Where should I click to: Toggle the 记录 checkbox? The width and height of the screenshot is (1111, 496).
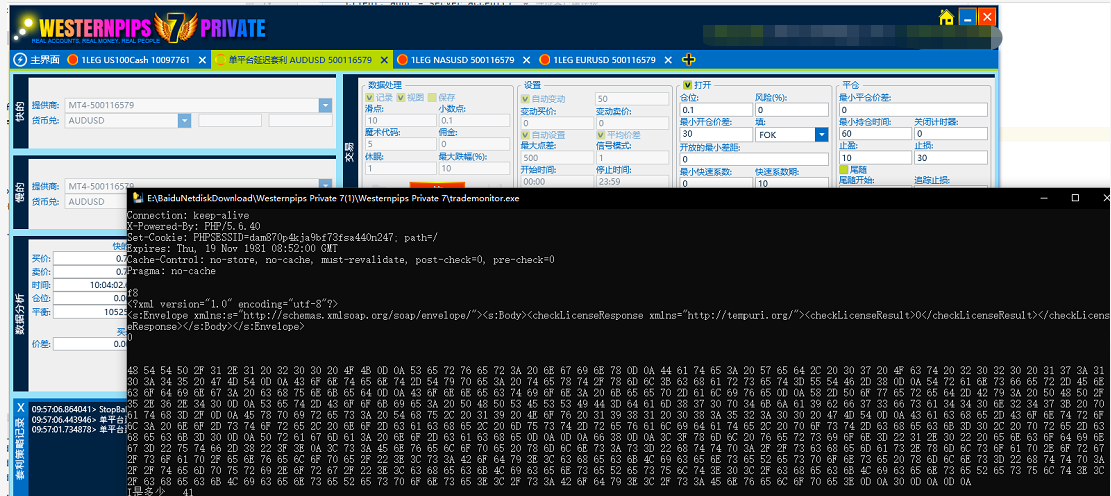pyautogui.click(x=369, y=98)
